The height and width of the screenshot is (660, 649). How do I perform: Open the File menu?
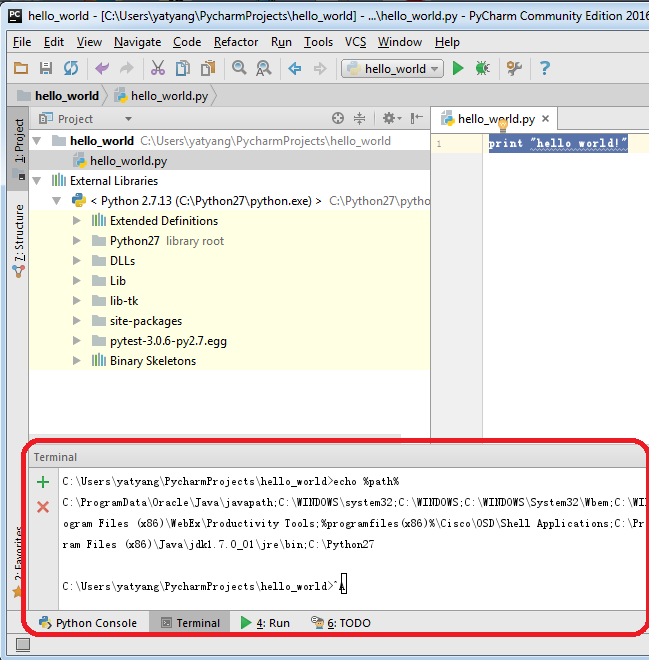(x=22, y=42)
